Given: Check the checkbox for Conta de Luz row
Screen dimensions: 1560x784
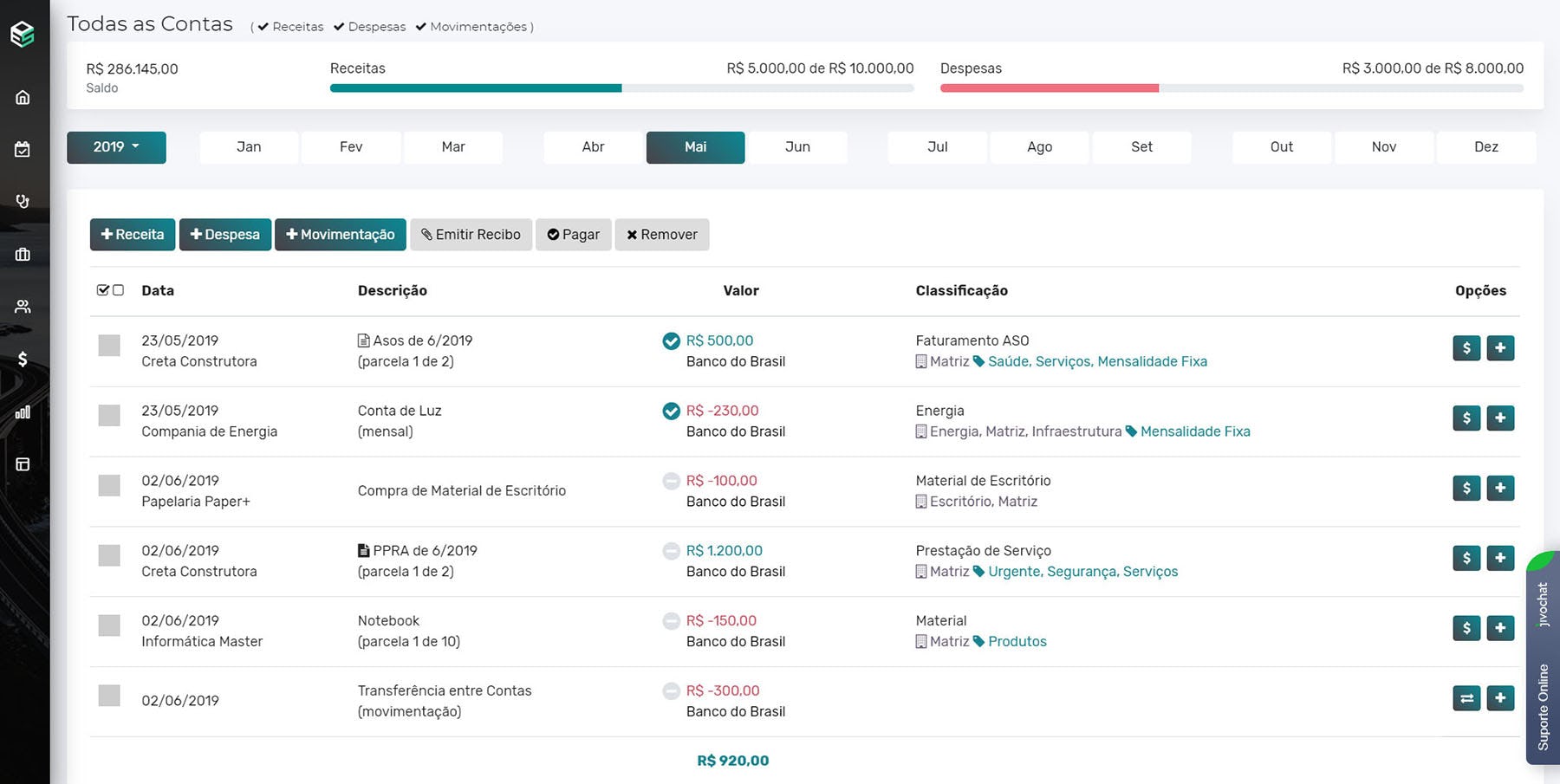Looking at the screenshot, I should pyautogui.click(x=108, y=416).
